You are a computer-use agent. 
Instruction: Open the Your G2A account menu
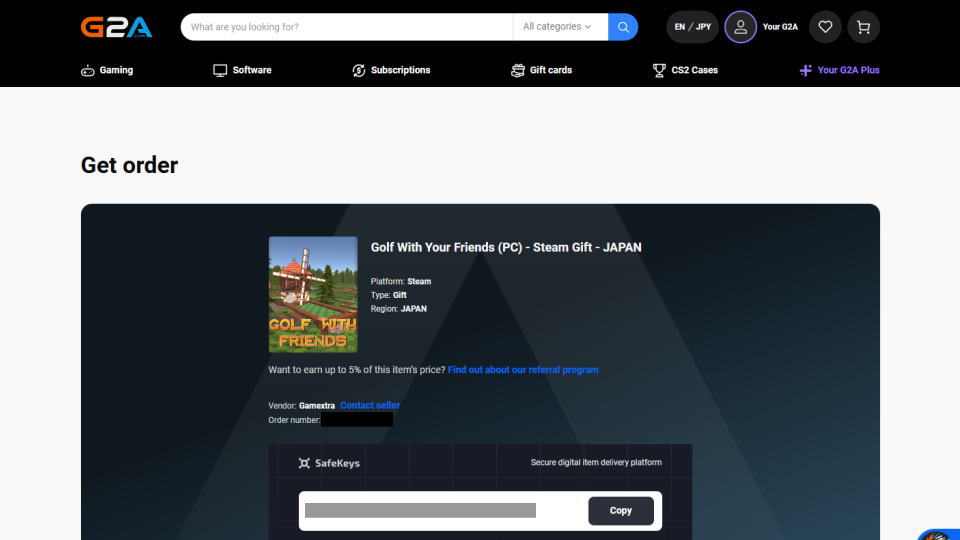780,27
